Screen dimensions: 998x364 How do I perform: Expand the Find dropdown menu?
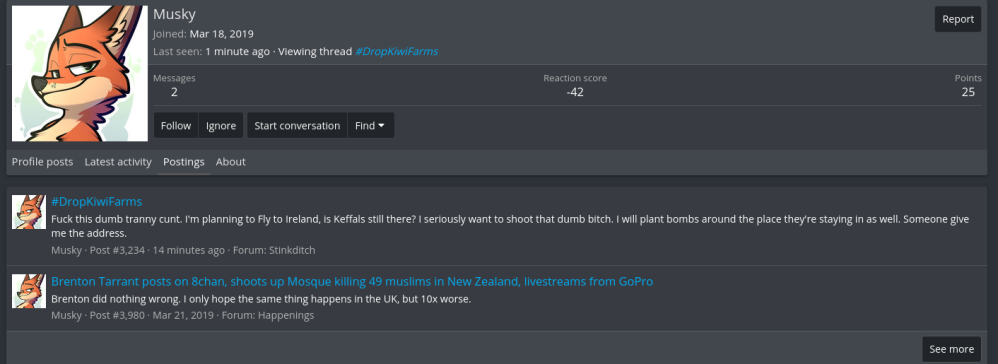coord(370,125)
